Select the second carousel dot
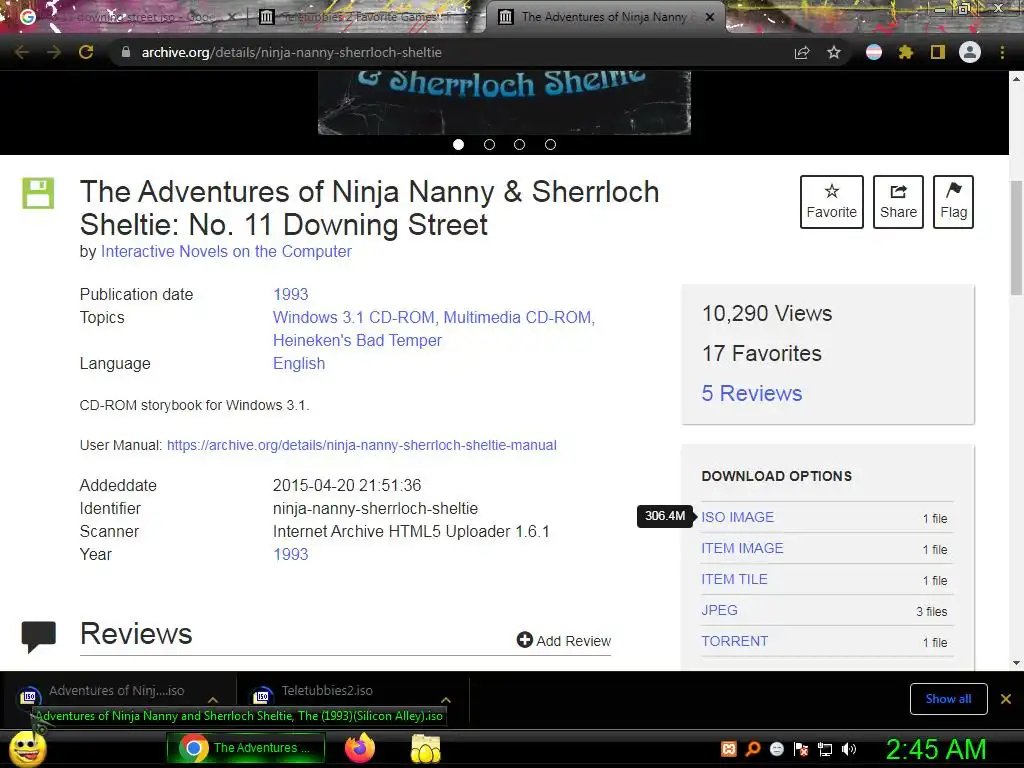The width and height of the screenshot is (1024, 768). [489, 144]
